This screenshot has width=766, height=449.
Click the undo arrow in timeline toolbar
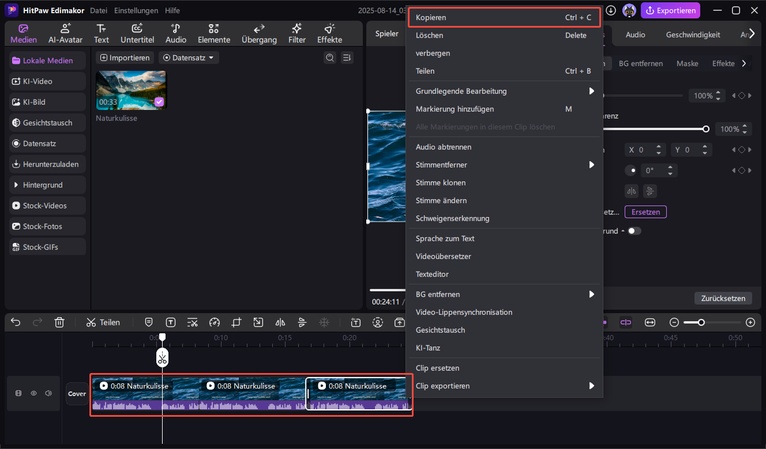pos(15,322)
